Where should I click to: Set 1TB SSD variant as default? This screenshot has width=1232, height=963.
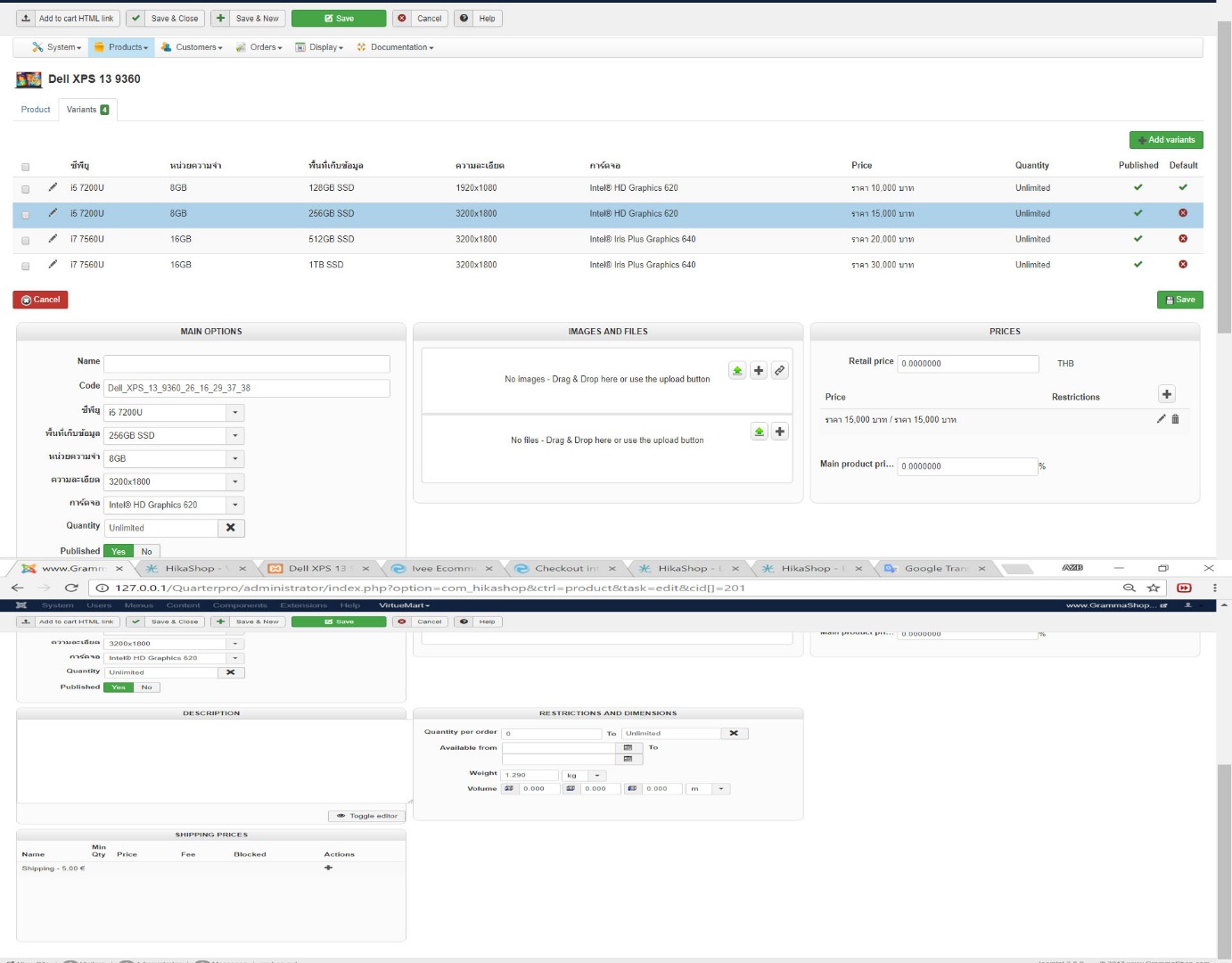point(1183,265)
